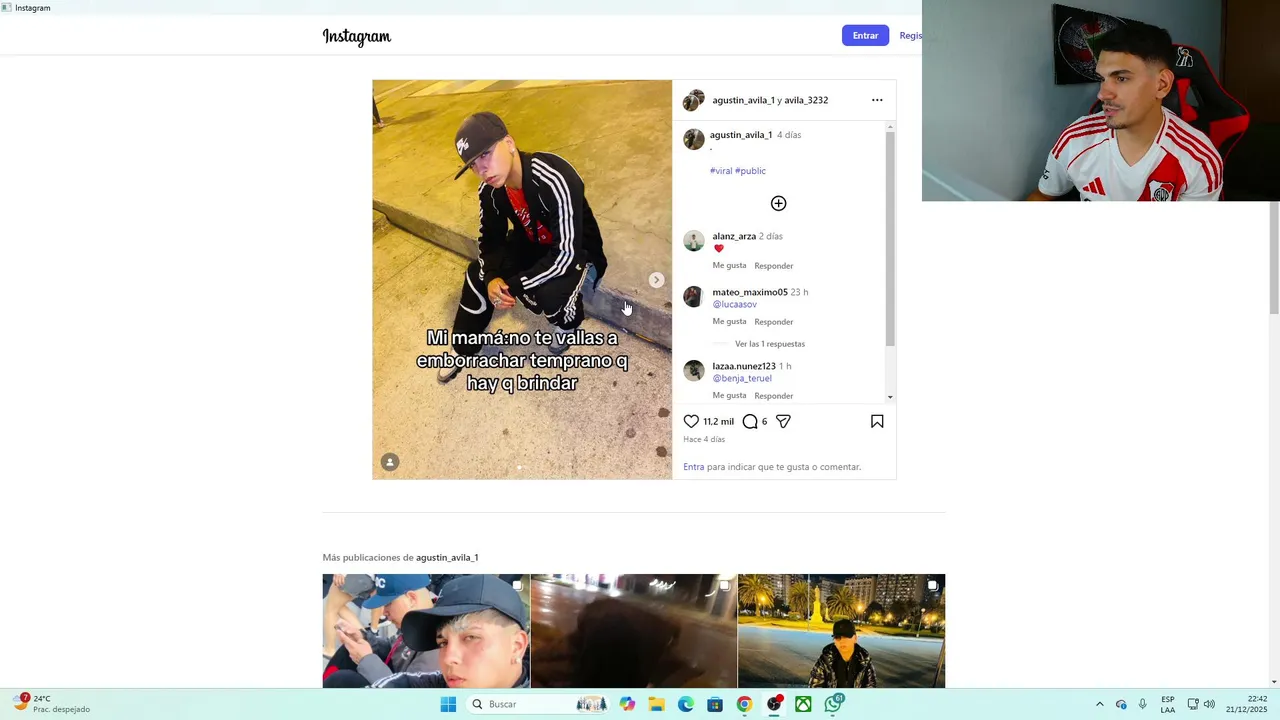
Task: Like the post with the heart icon
Action: [x=691, y=422]
